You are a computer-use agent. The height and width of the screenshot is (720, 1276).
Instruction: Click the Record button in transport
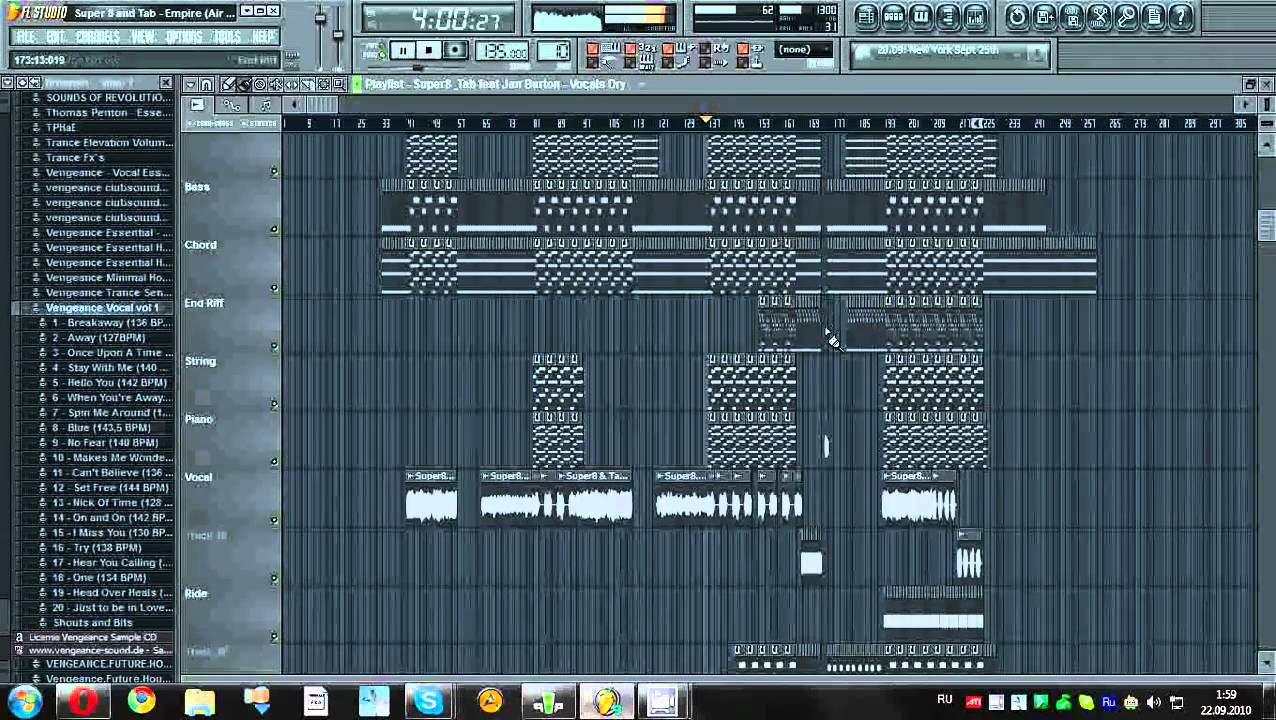pyautogui.click(x=455, y=51)
